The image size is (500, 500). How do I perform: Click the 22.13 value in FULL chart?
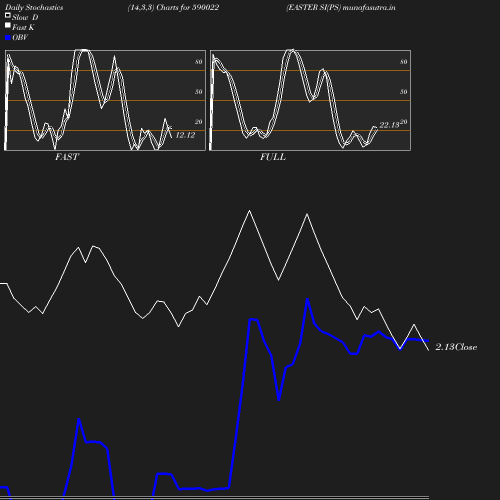coord(389,125)
